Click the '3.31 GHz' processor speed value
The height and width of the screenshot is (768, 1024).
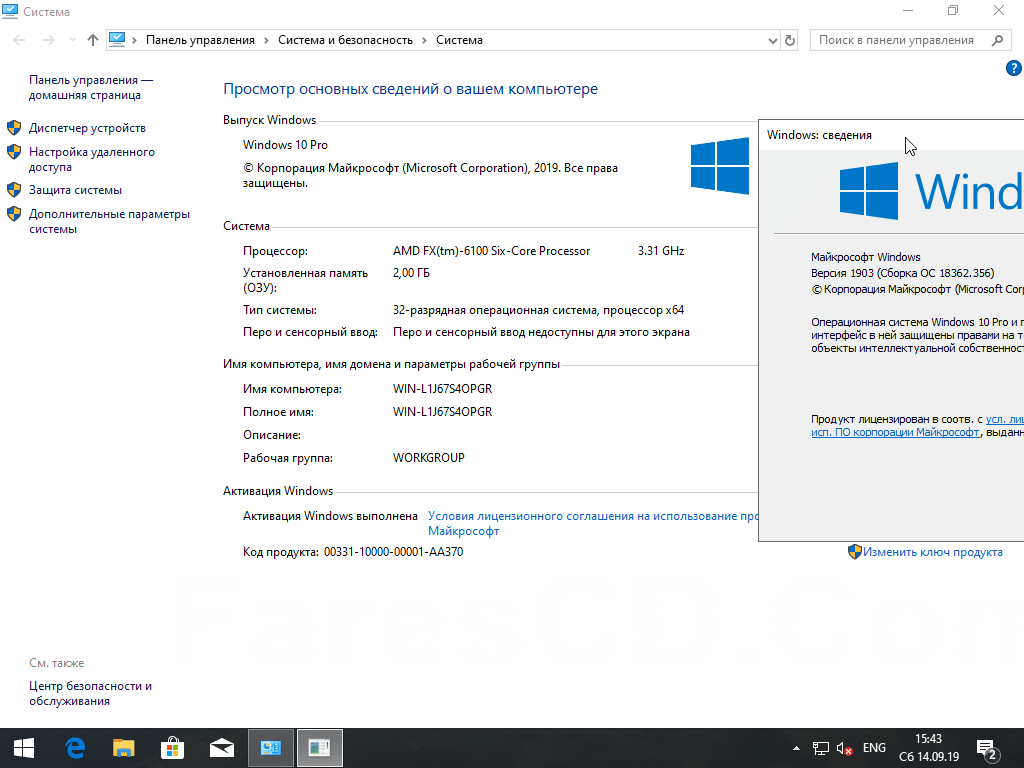661,251
